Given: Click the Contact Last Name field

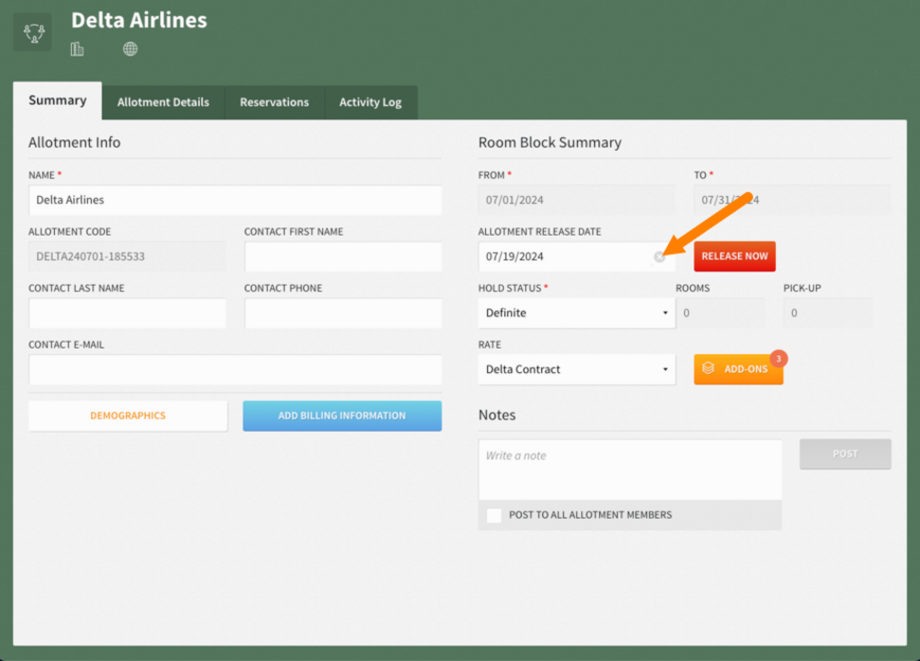Looking at the screenshot, I should pos(127,313).
